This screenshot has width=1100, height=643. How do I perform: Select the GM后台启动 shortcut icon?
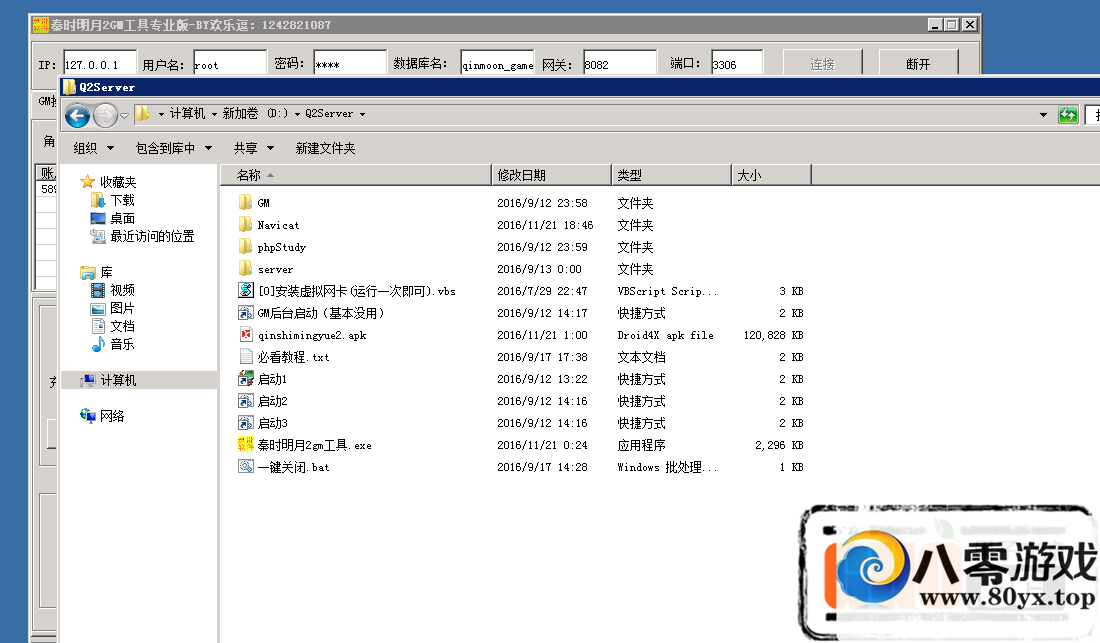point(246,313)
